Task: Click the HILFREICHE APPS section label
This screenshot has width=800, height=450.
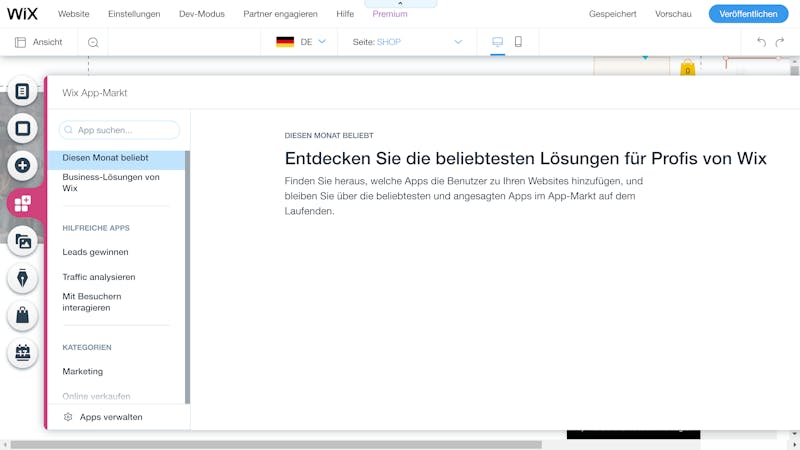Action: 96,228
